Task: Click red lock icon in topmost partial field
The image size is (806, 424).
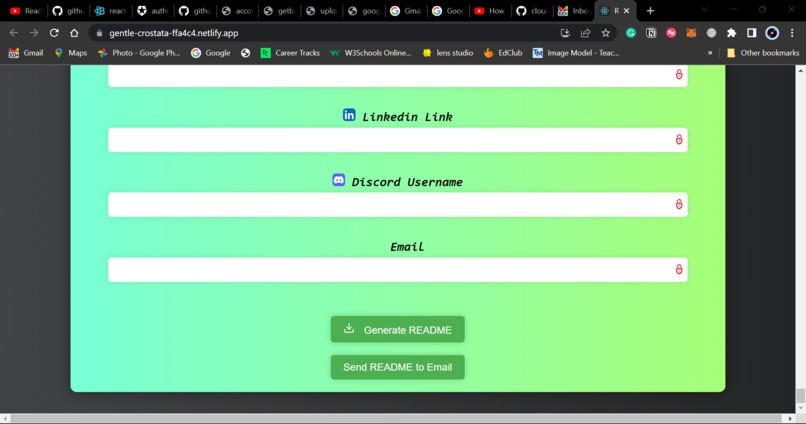Action: [x=679, y=75]
